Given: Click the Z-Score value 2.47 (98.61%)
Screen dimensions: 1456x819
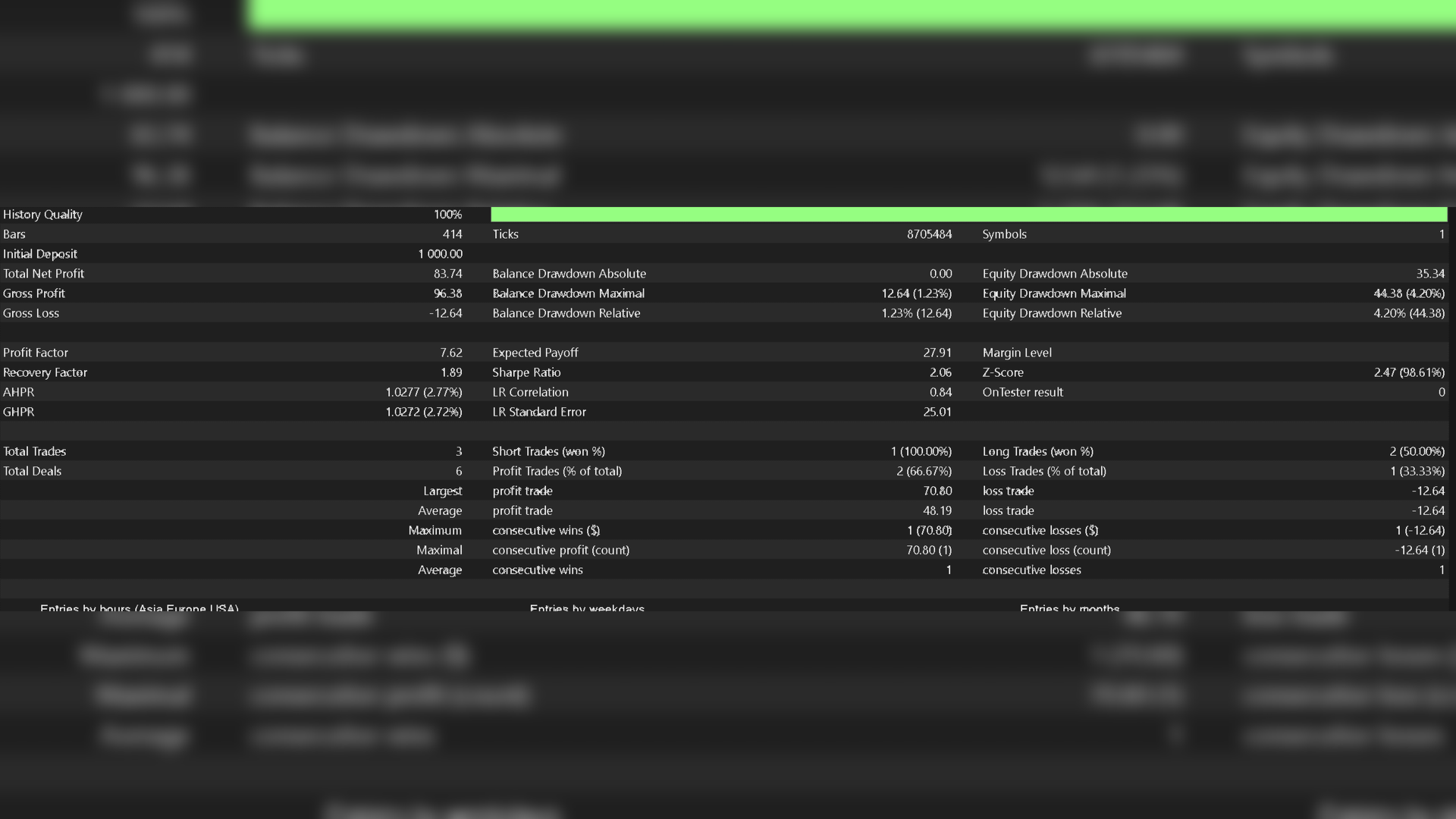Looking at the screenshot, I should tap(1408, 372).
